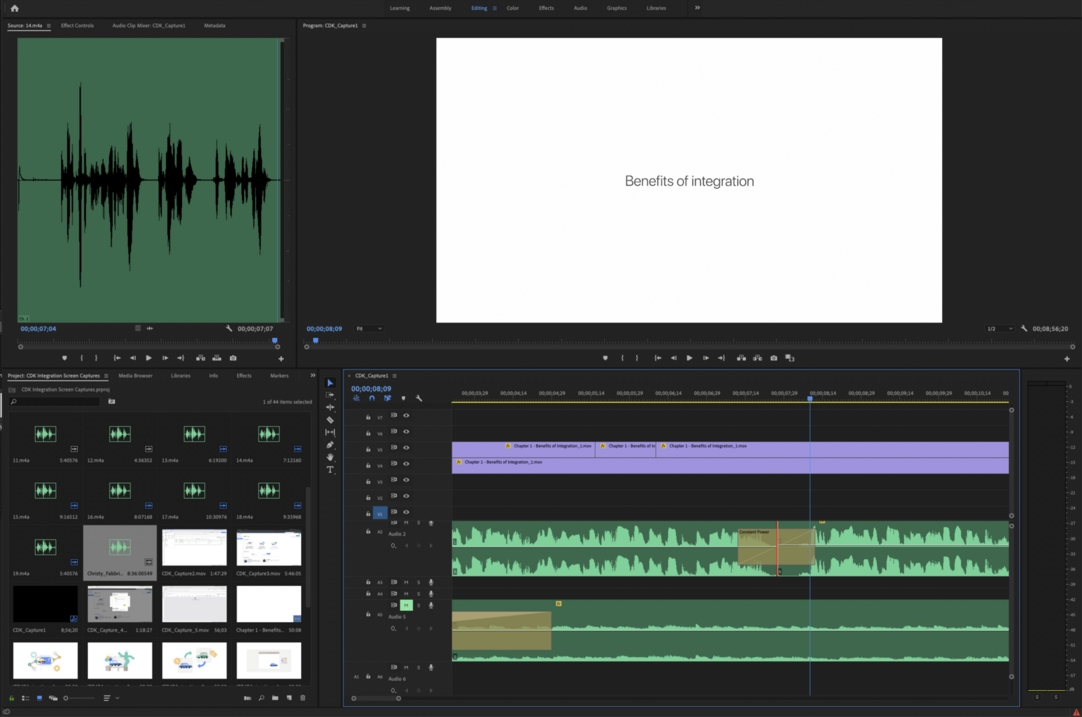Viewport: 1082px width, 717px height.
Task: Open timeline display settings wrench
Action: tap(419, 398)
